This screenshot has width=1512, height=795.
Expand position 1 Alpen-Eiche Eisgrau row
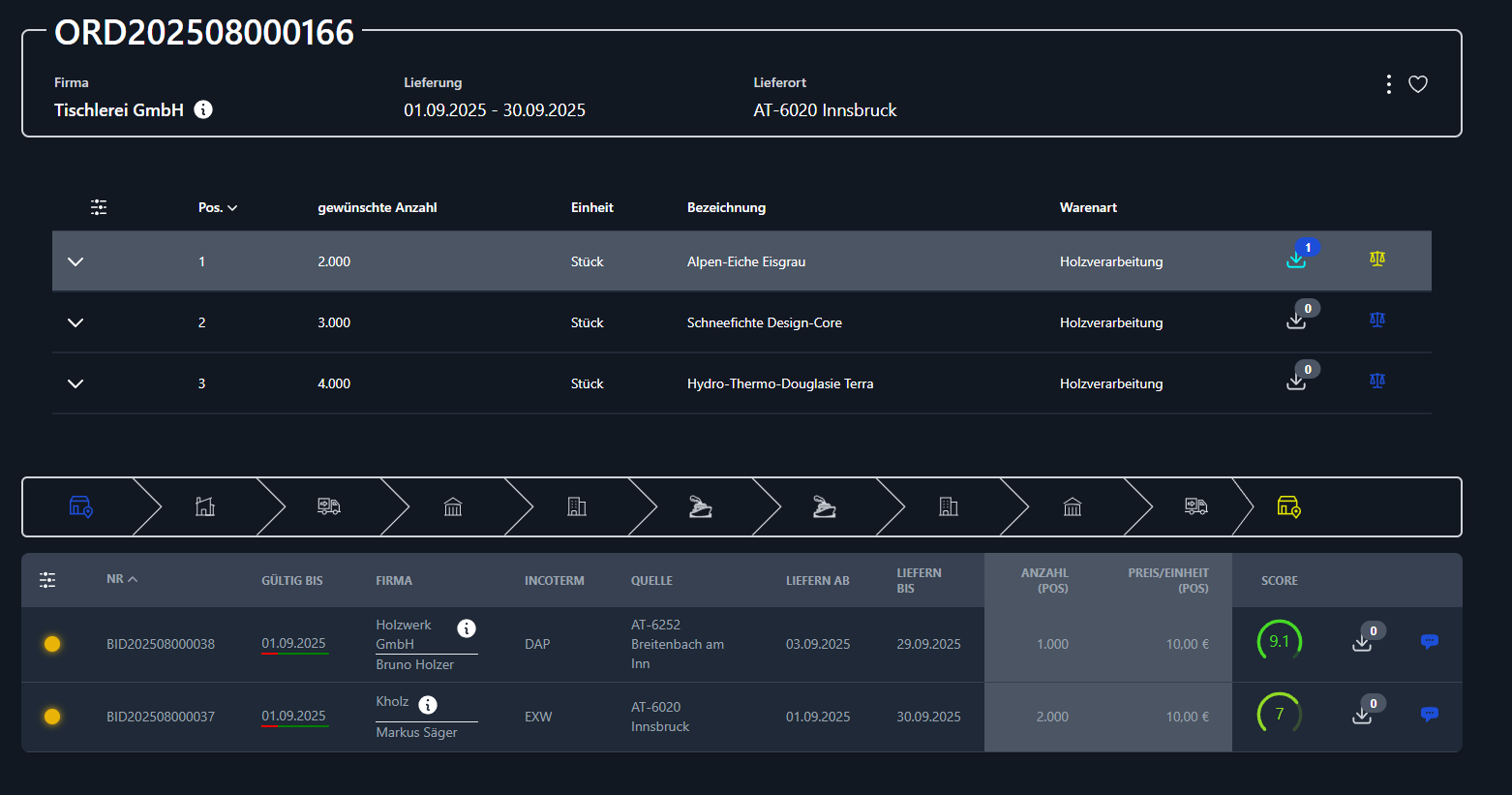pos(76,261)
